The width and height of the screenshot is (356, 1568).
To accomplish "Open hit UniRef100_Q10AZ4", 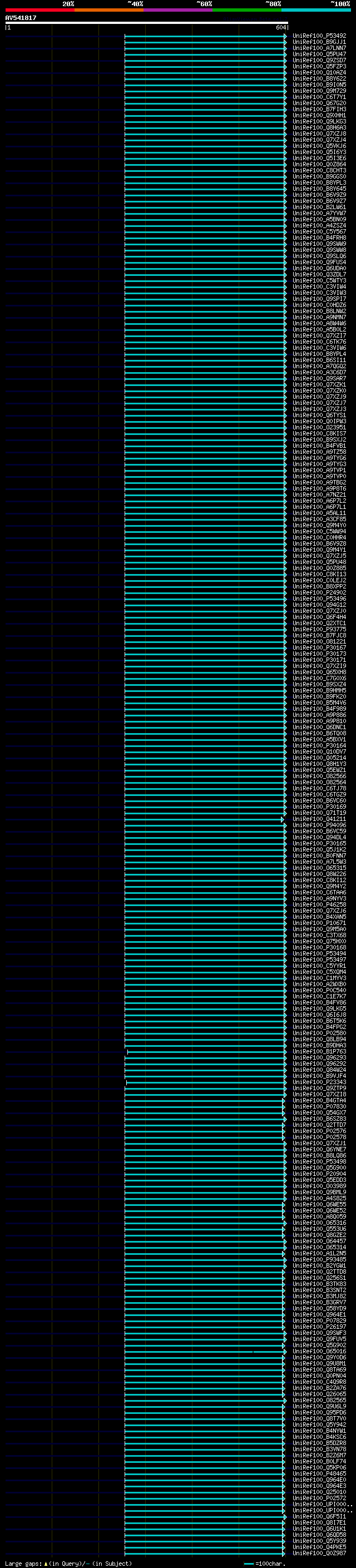I will pos(319,72).
